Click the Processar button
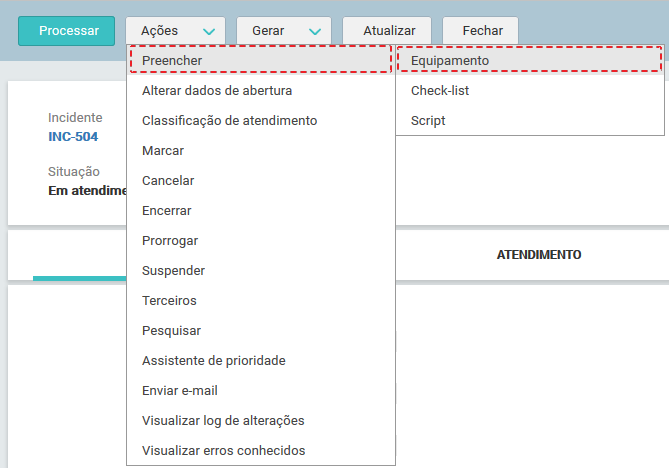The height and width of the screenshot is (468, 669). (x=67, y=31)
